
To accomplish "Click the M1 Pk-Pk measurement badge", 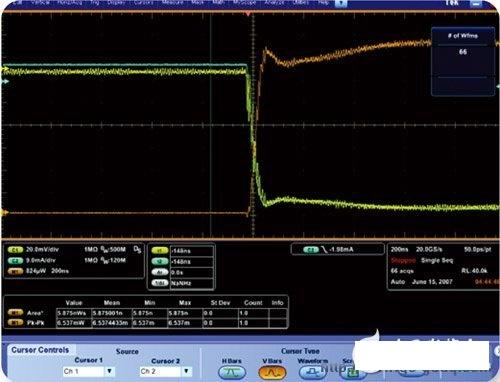I will (15, 323).
